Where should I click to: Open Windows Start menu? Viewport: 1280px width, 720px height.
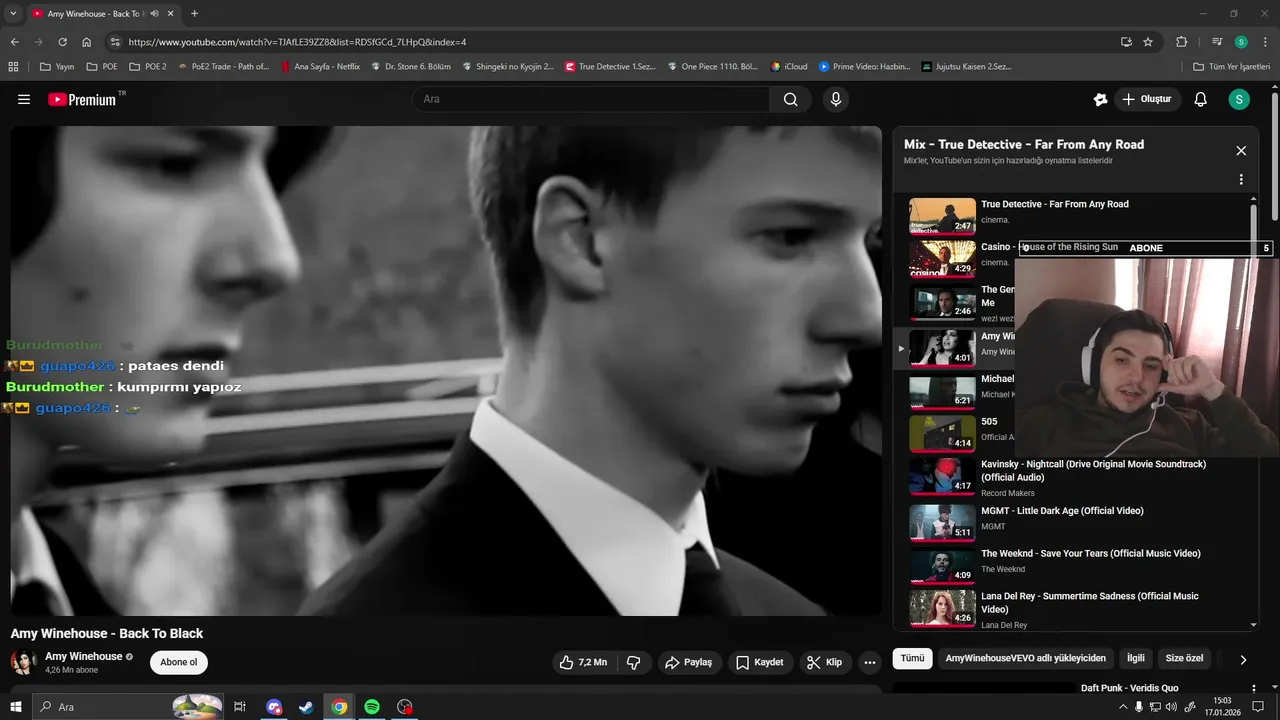click(x=15, y=707)
